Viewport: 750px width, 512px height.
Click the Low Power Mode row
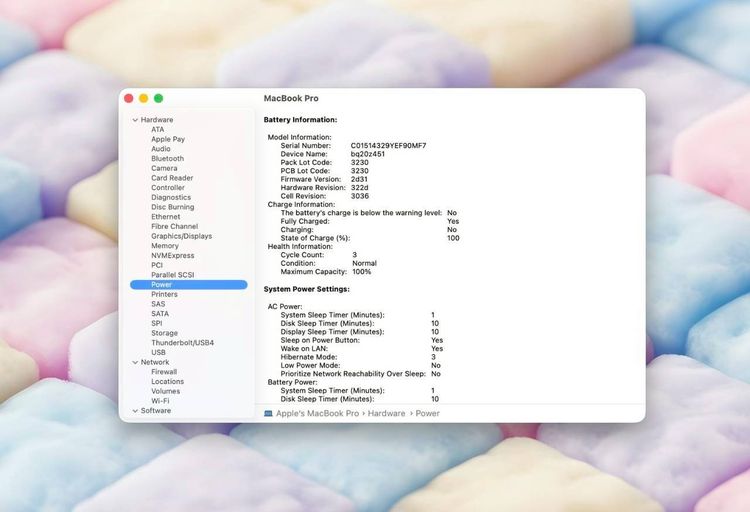361,366
